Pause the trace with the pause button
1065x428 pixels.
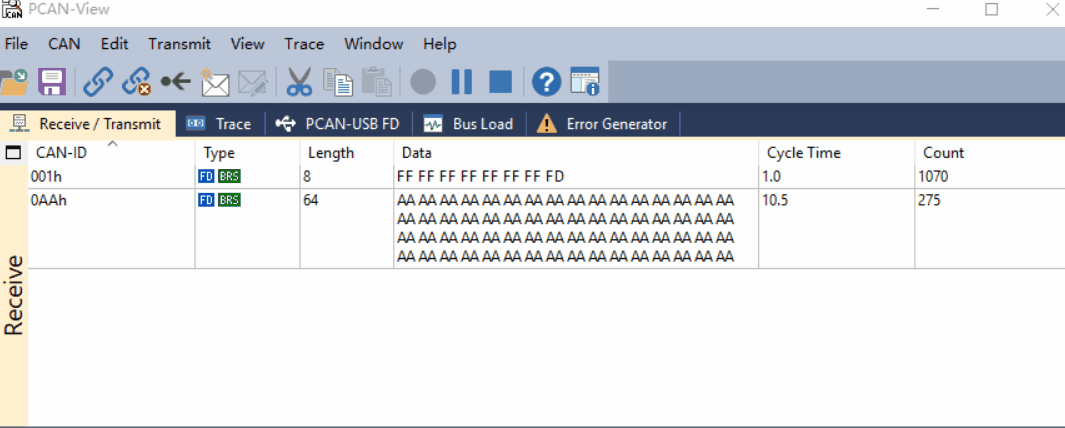[461, 82]
